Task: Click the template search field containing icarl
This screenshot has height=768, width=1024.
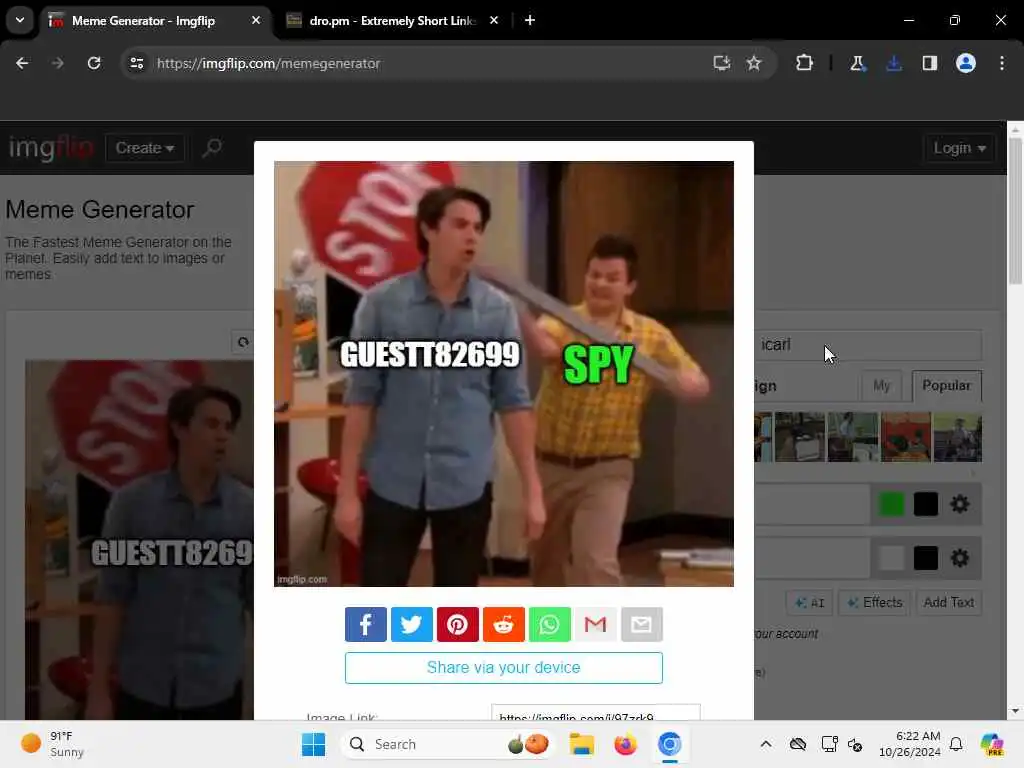Action: (x=869, y=345)
